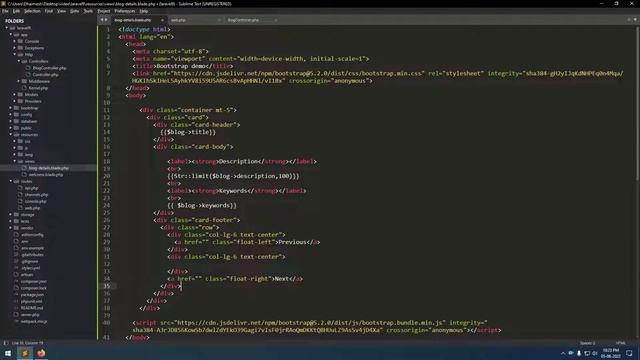The image size is (640, 360).
Task: Open the Find menu
Action: (49, 11)
